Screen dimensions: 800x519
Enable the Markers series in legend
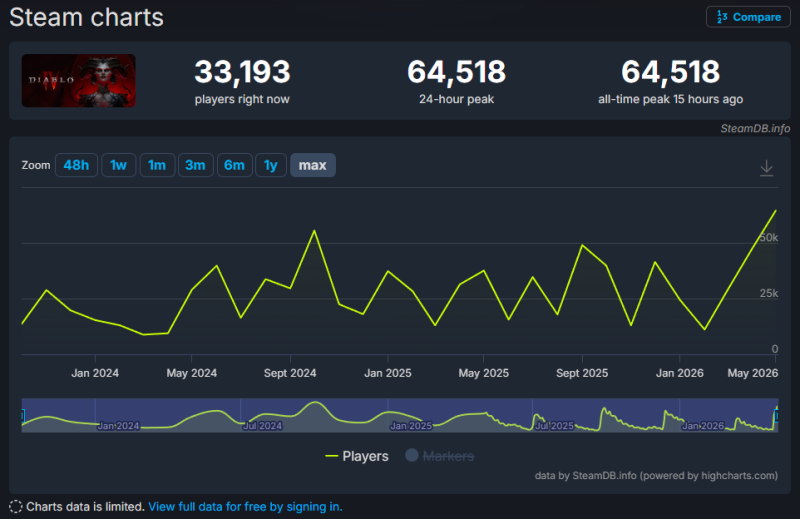(439, 456)
